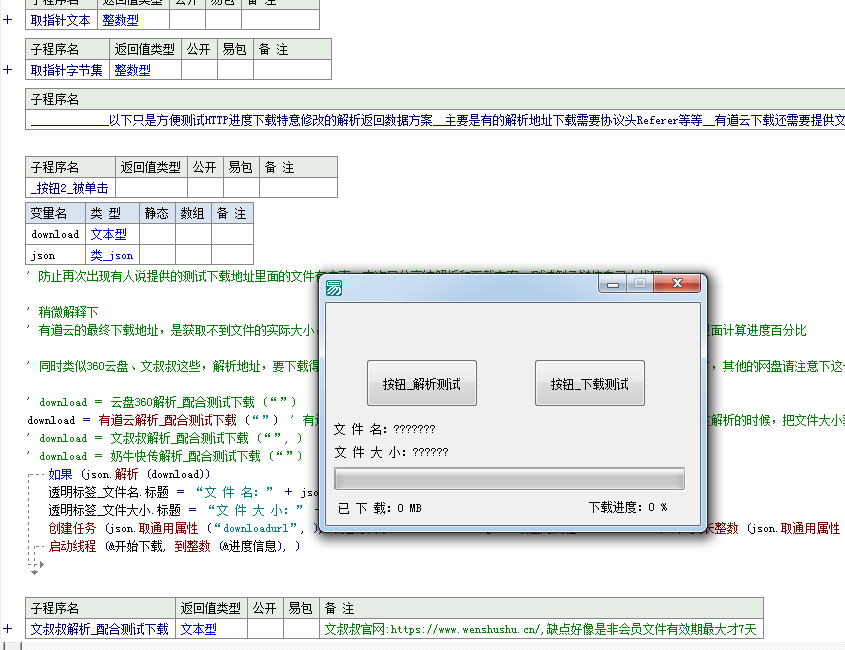Select the _按钮2_被单击 subroutine name cell
The height and width of the screenshot is (650, 845).
point(70,188)
